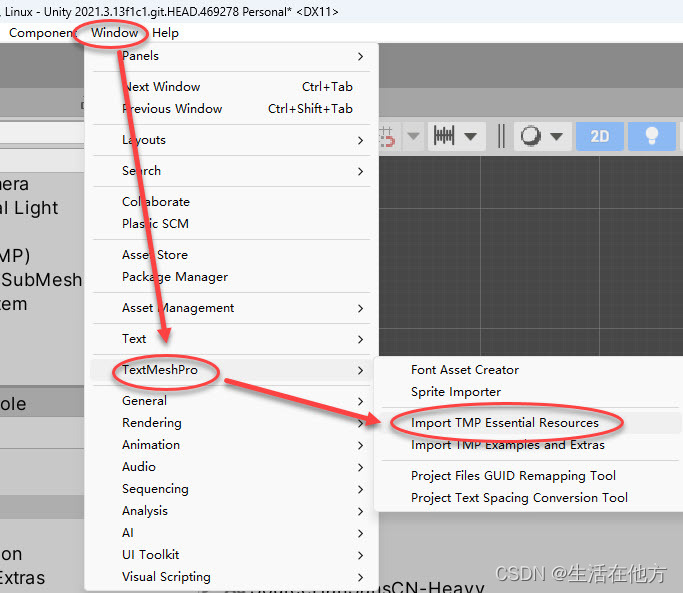This screenshot has width=683, height=593.
Task: Expand the Audio submenu
Action: point(231,467)
